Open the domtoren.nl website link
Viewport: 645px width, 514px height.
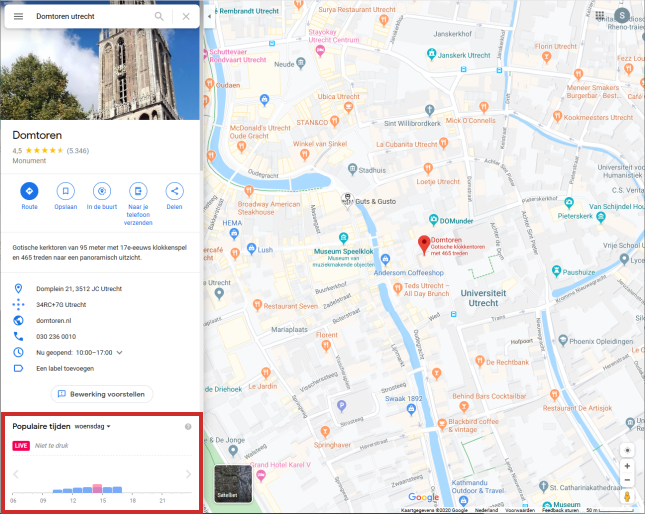click(x=53, y=320)
